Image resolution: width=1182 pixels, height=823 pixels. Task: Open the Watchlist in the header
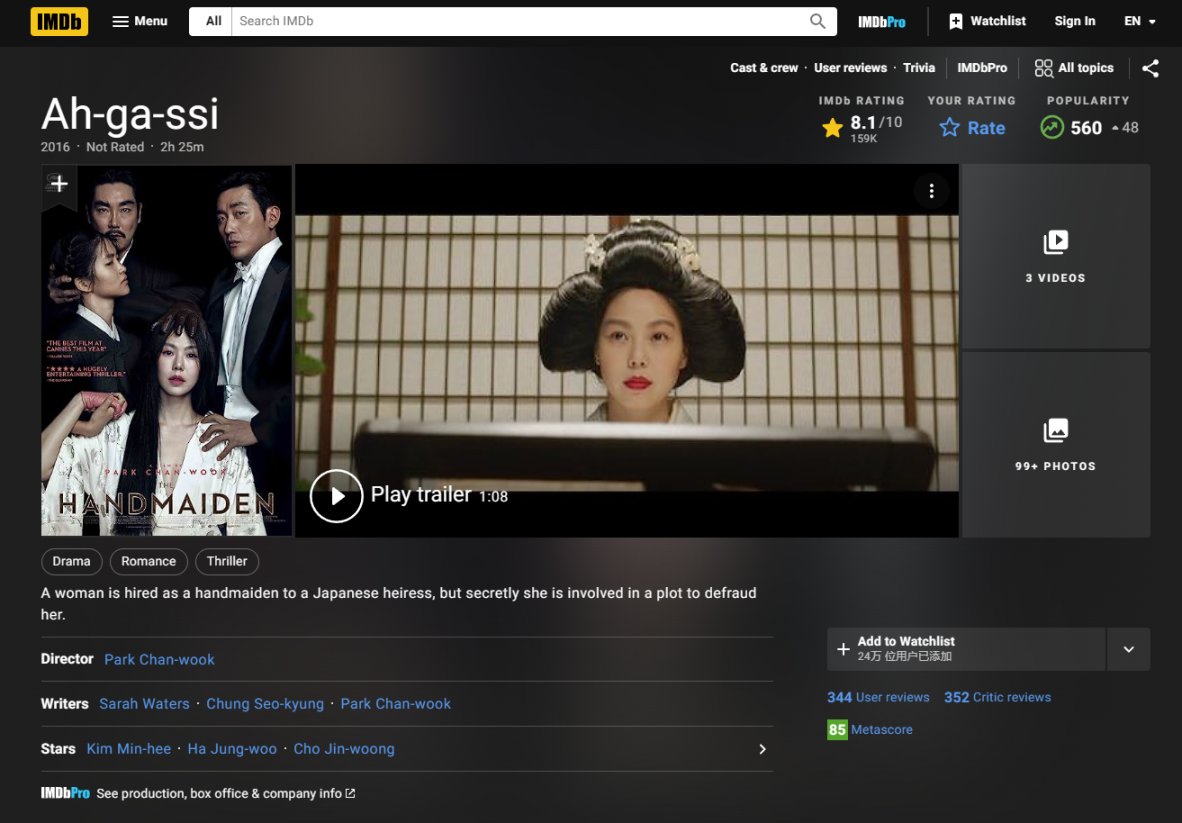(987, 21)
